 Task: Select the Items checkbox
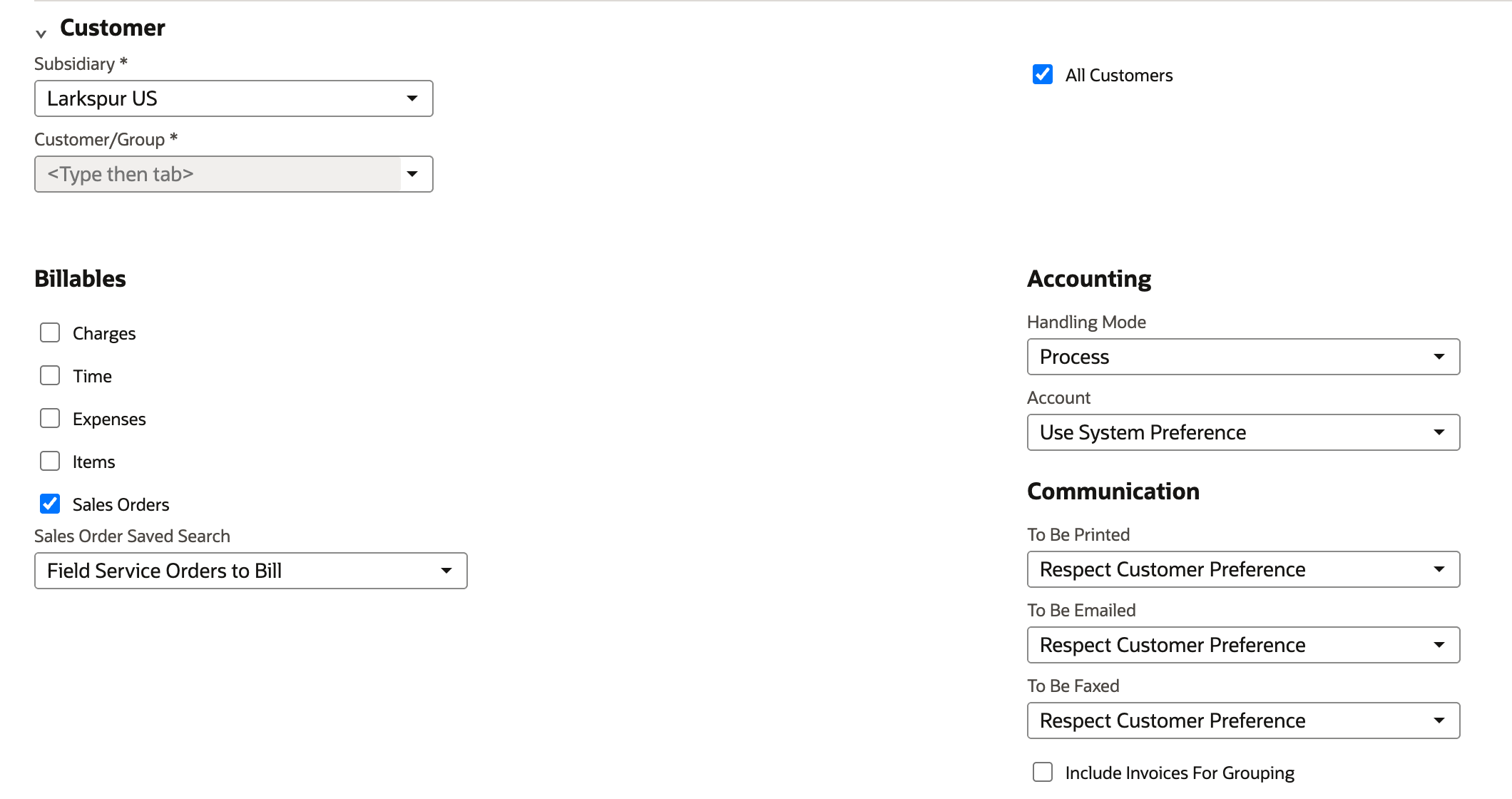point(50,461)
